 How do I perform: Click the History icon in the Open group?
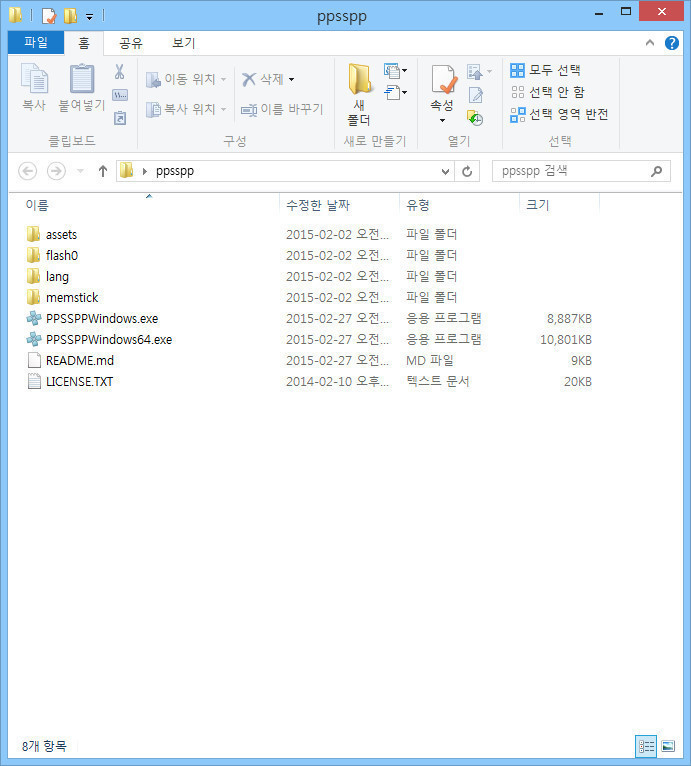click(x=475, y=118)
